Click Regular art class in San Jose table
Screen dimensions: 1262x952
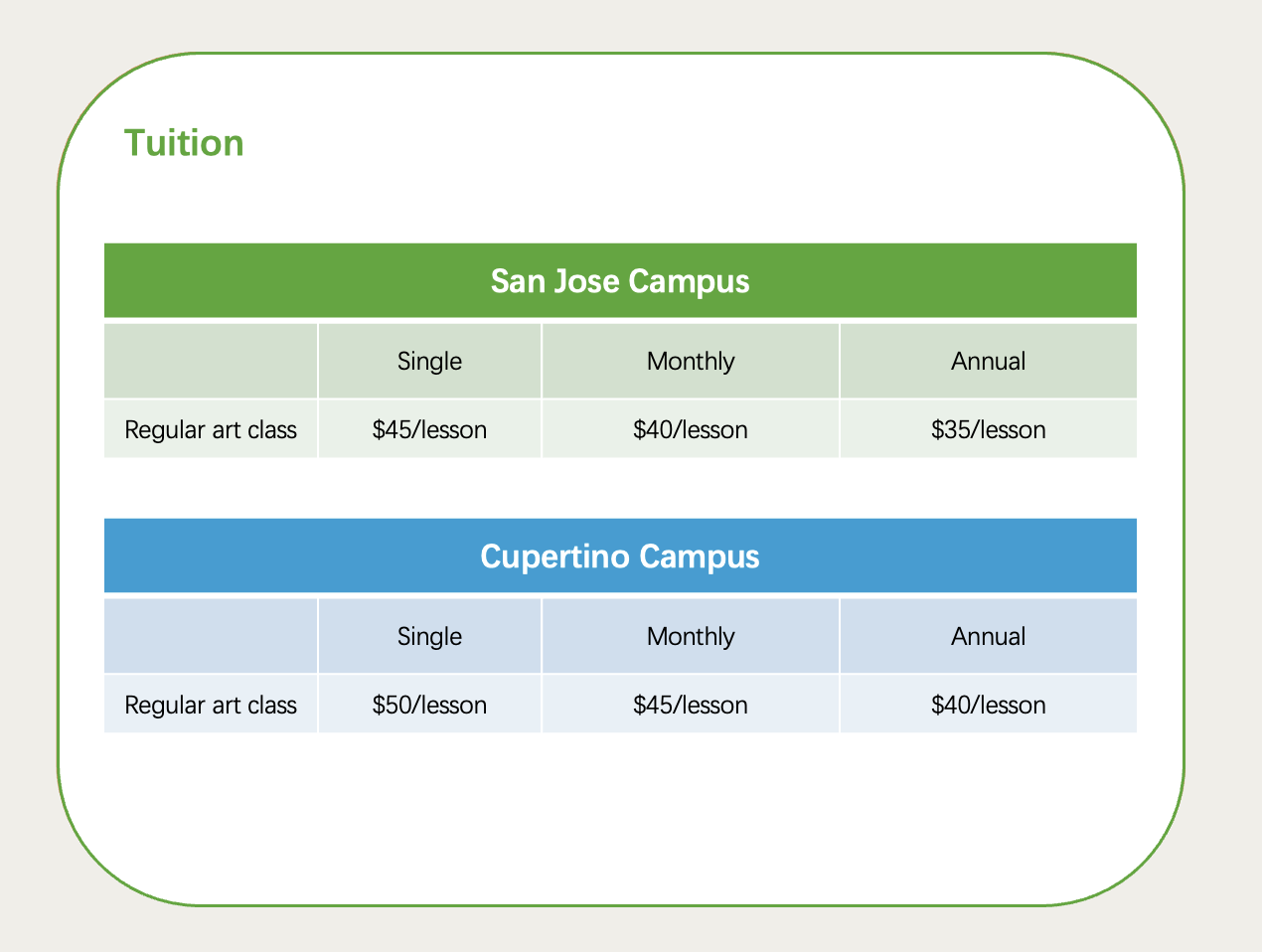pos(211,429)
